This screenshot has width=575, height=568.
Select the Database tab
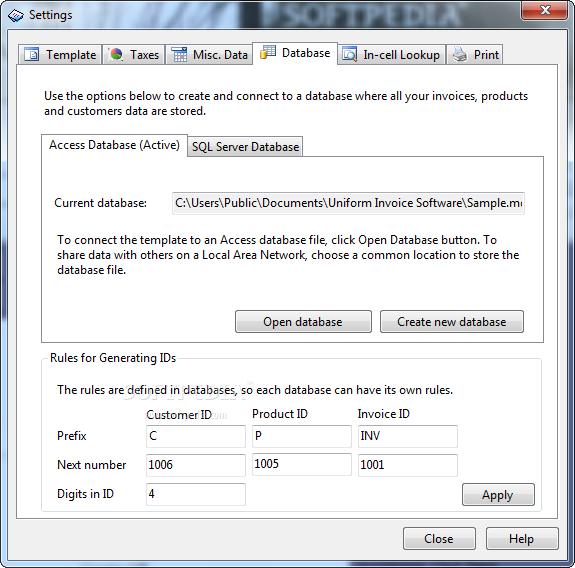(295, 53)
